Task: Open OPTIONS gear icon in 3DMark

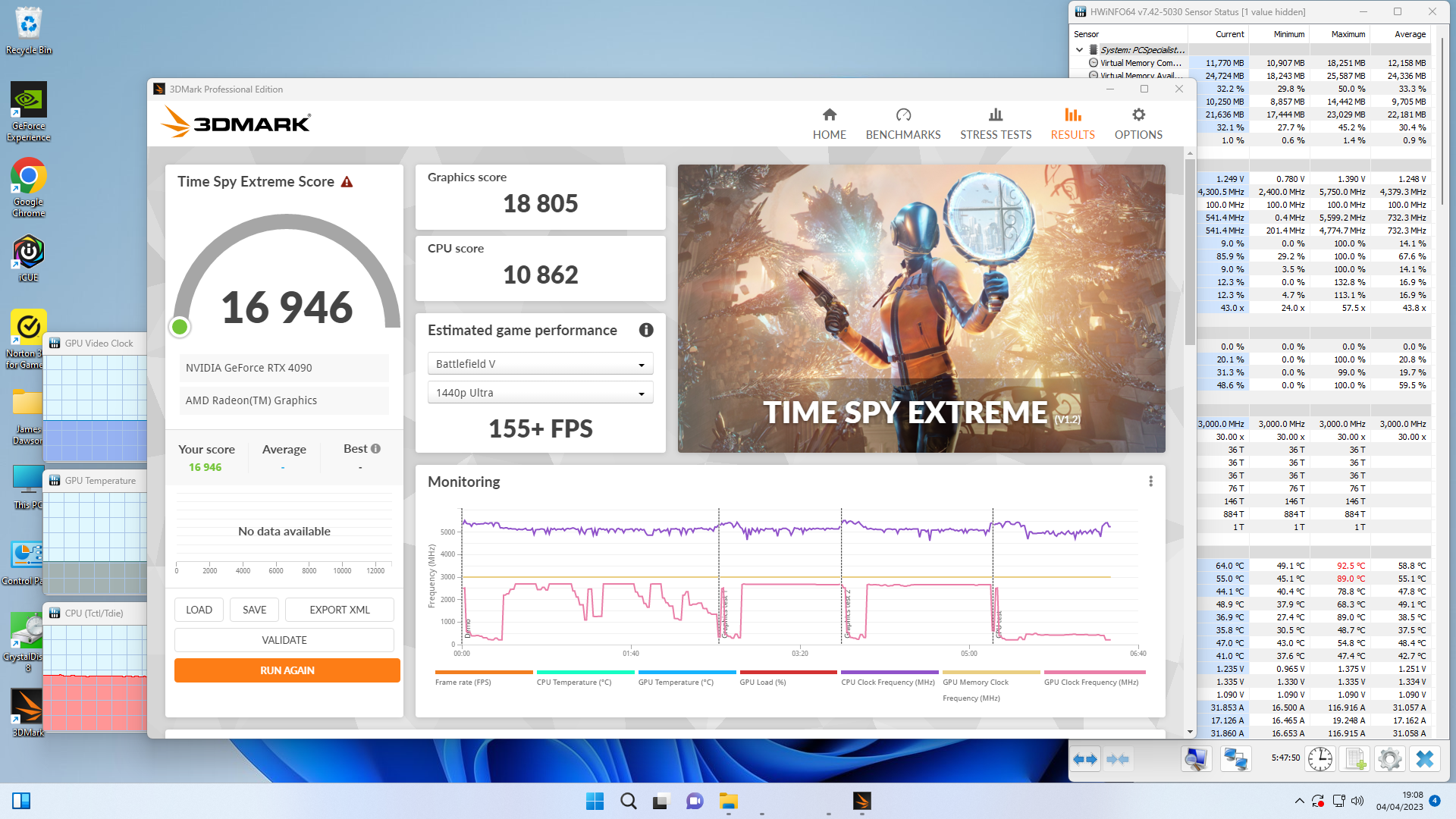Action: 1137,115
